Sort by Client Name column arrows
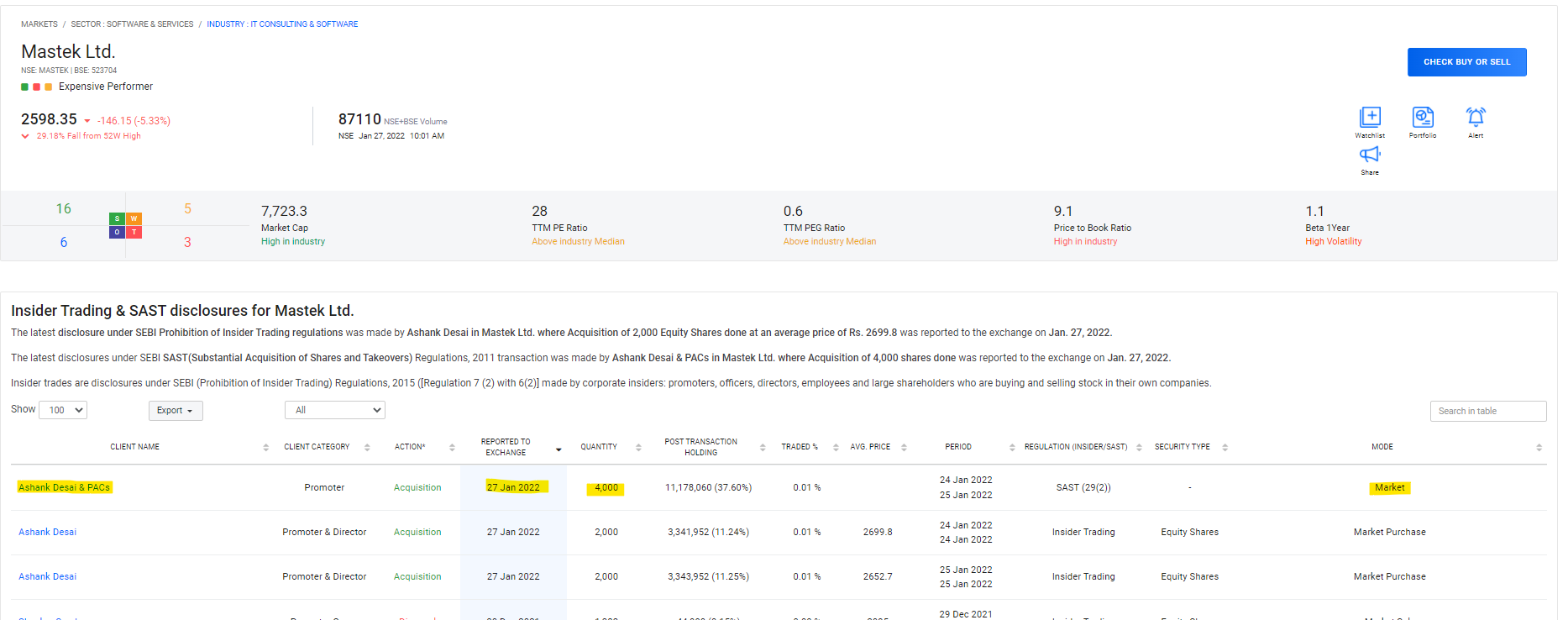 point(265,448)
